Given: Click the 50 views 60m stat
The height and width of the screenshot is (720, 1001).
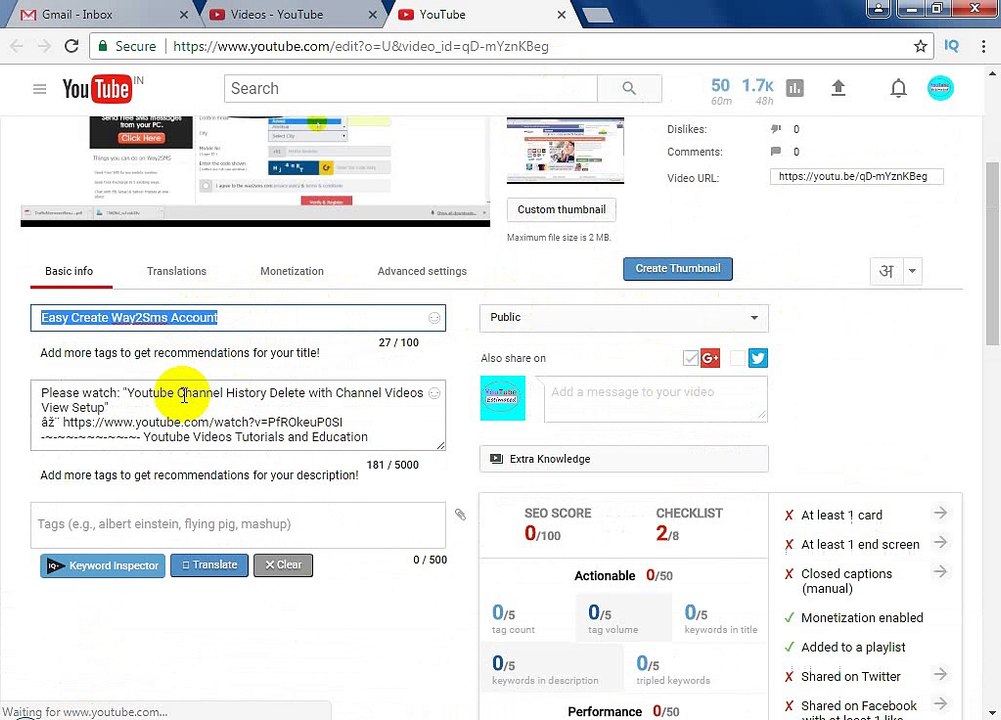Looking at the screenshot, I should (x=721, y=91).
